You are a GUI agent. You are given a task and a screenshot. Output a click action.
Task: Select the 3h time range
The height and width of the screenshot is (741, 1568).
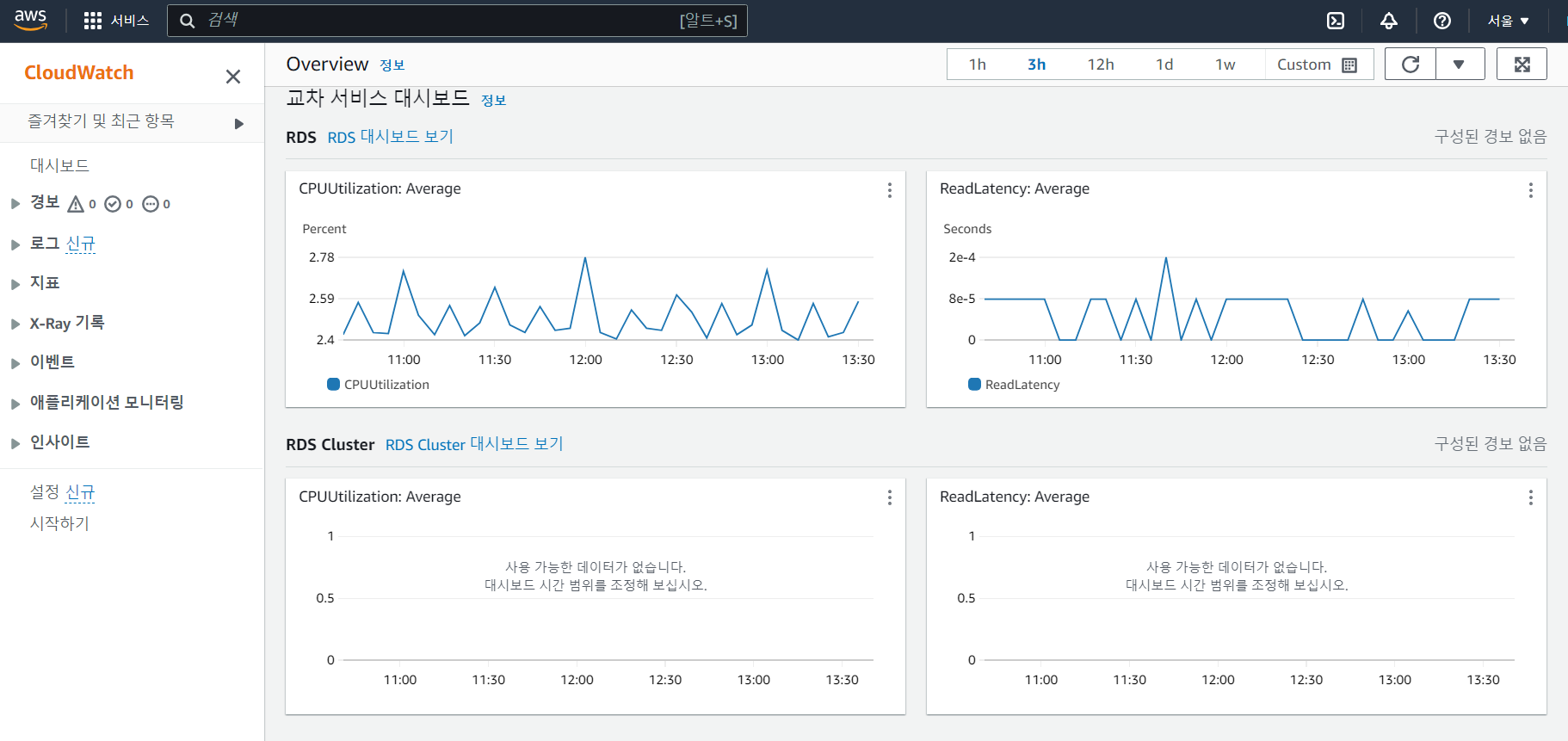[1037, 65]
